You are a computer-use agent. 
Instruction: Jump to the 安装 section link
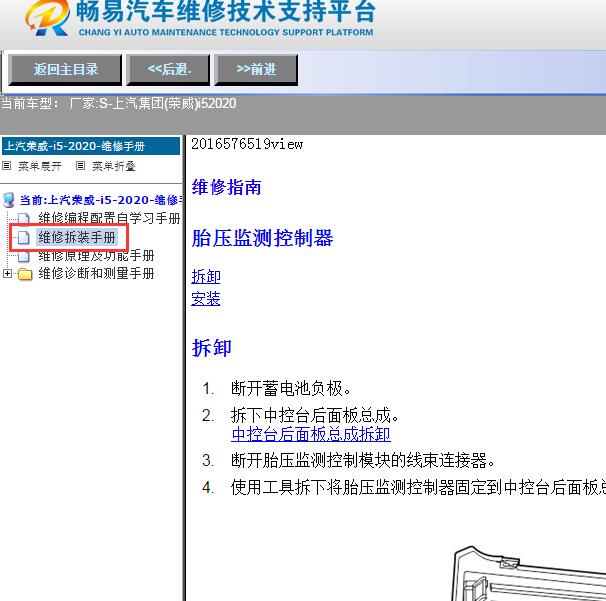coord(206,299)
